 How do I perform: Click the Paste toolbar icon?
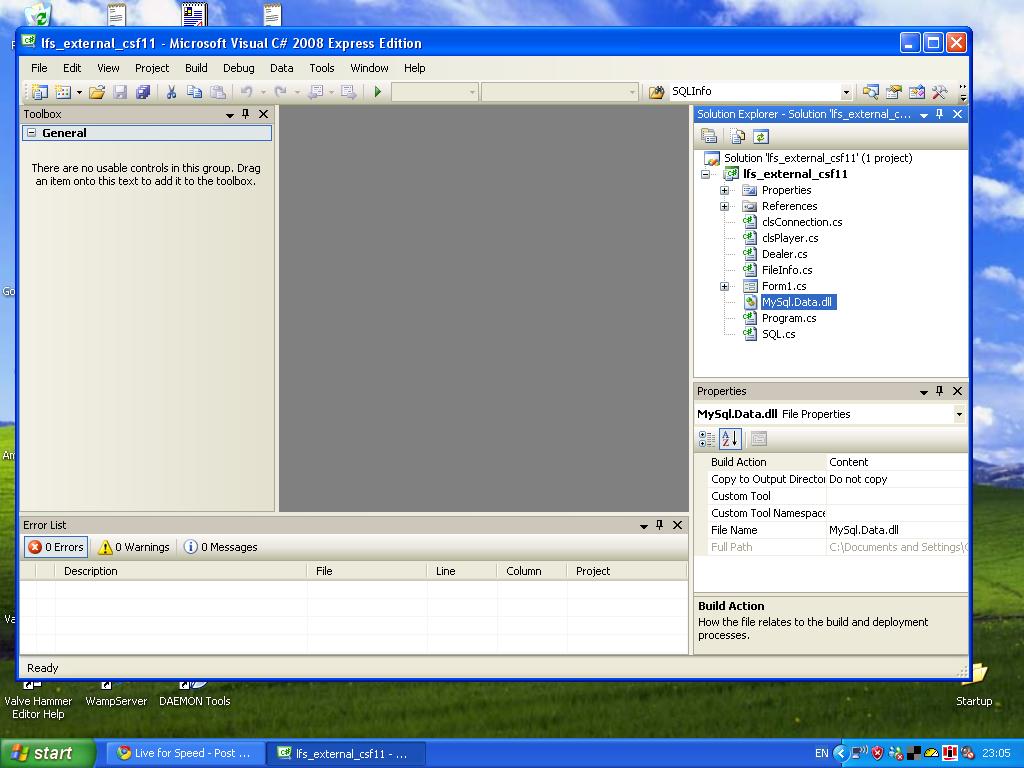click(217, 92)
